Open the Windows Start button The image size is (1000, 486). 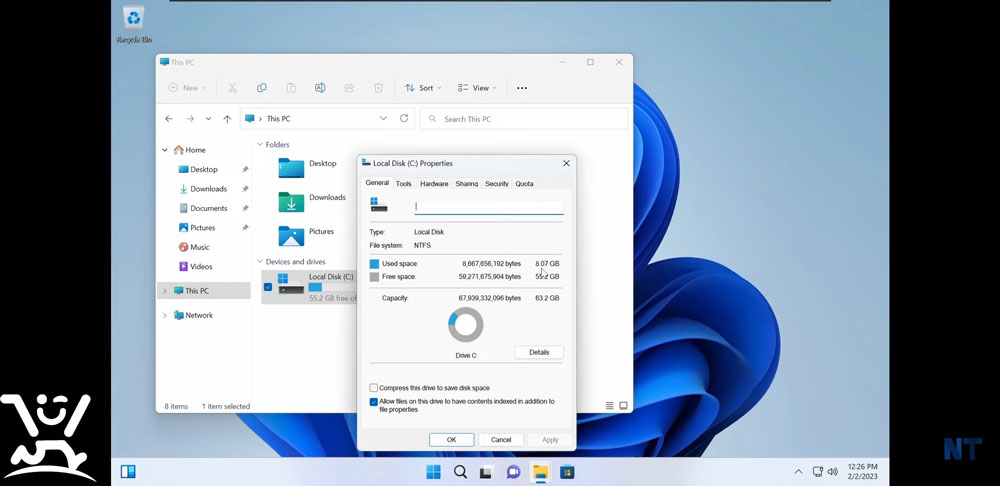tap(433, 472)
